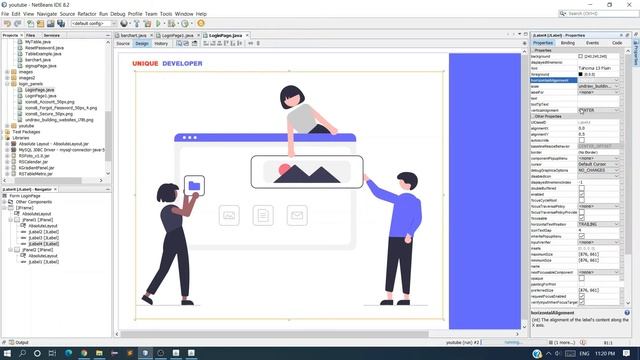Click the Build Project hammer icon
The height and width of the screenshot is (360, 640).
(137, 24)
